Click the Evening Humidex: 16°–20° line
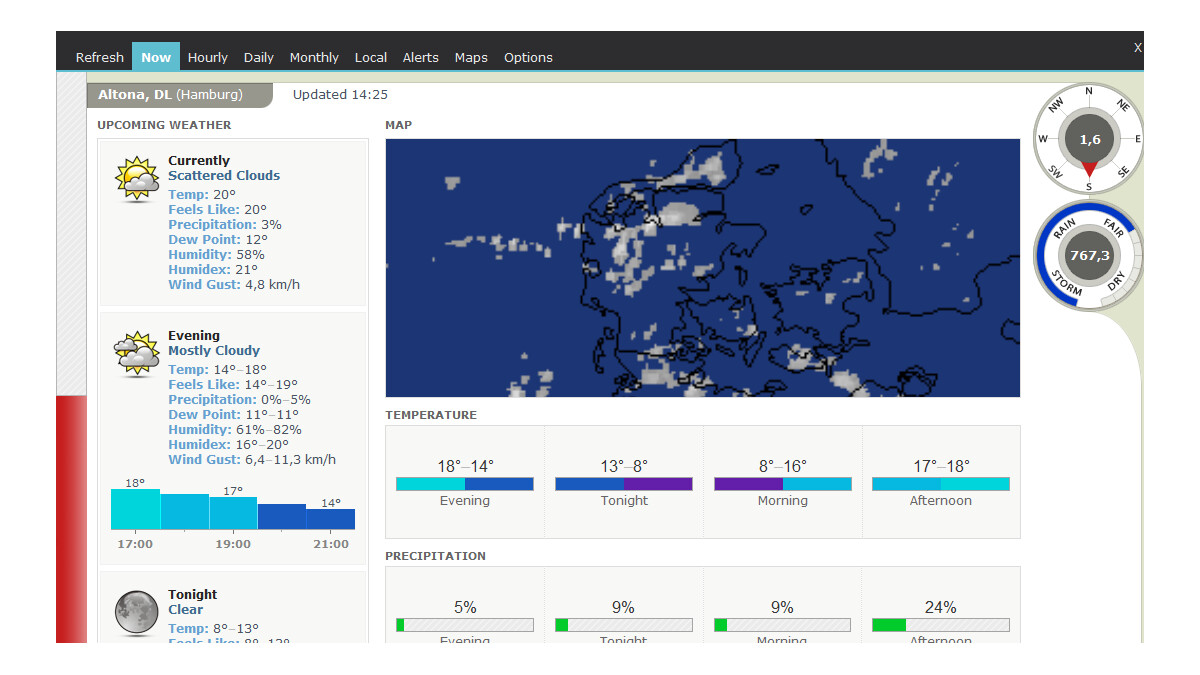The image size is (1200, 675). [228, 445]
